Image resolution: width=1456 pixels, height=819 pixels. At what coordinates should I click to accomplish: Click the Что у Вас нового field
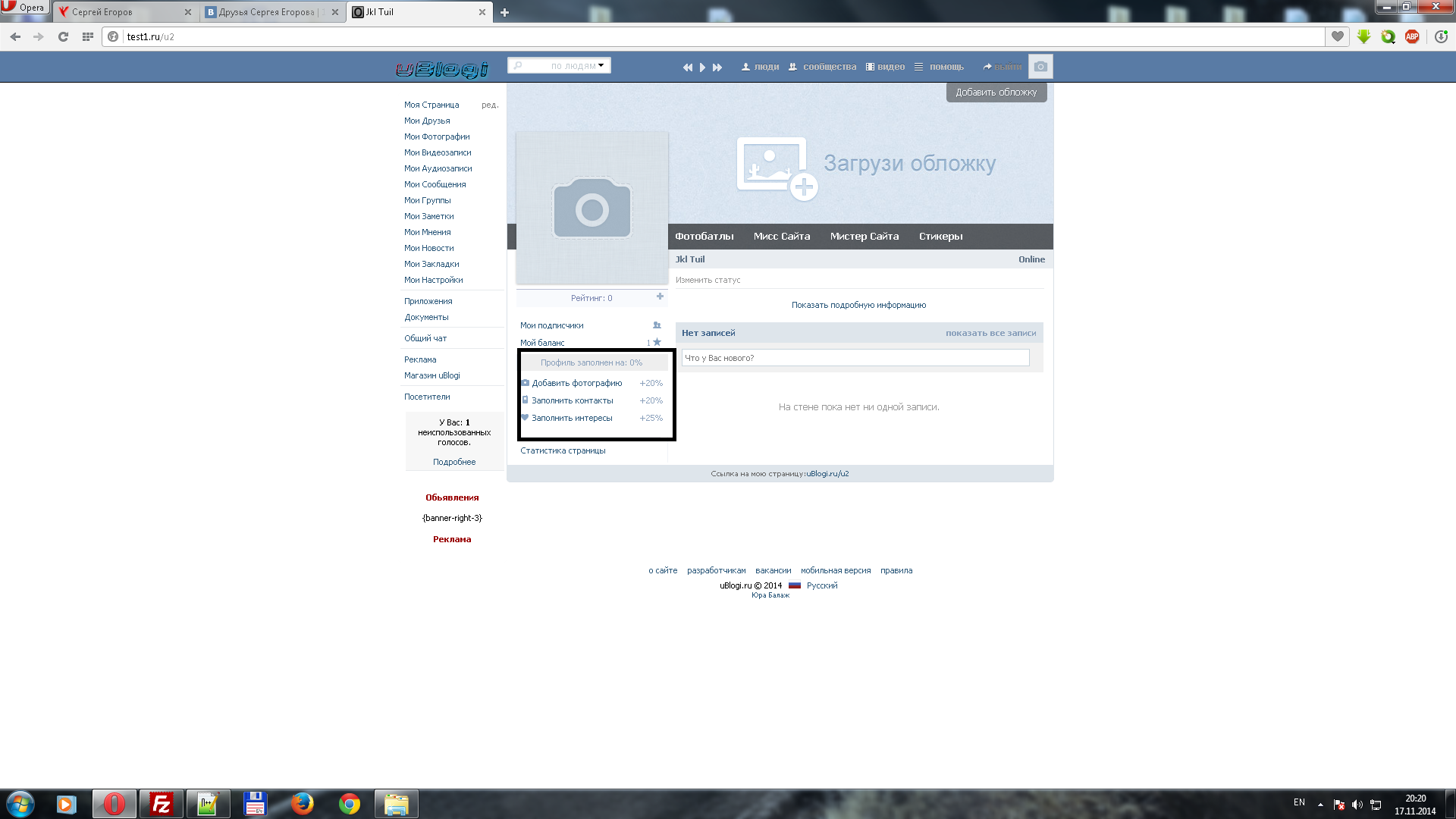pos(855,358)
